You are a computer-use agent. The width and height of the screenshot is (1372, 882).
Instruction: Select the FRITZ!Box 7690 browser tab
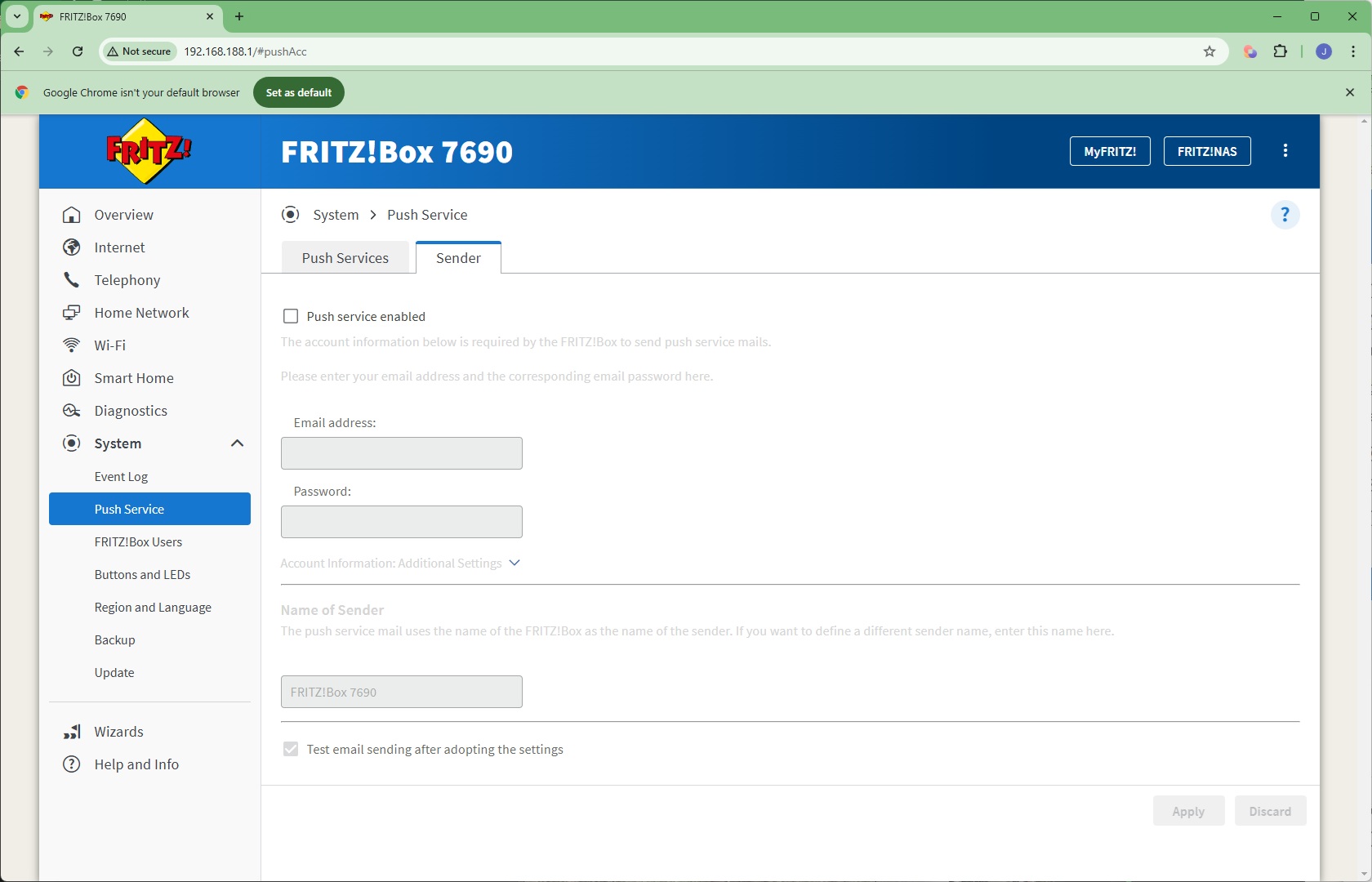[x=127, y=16]
